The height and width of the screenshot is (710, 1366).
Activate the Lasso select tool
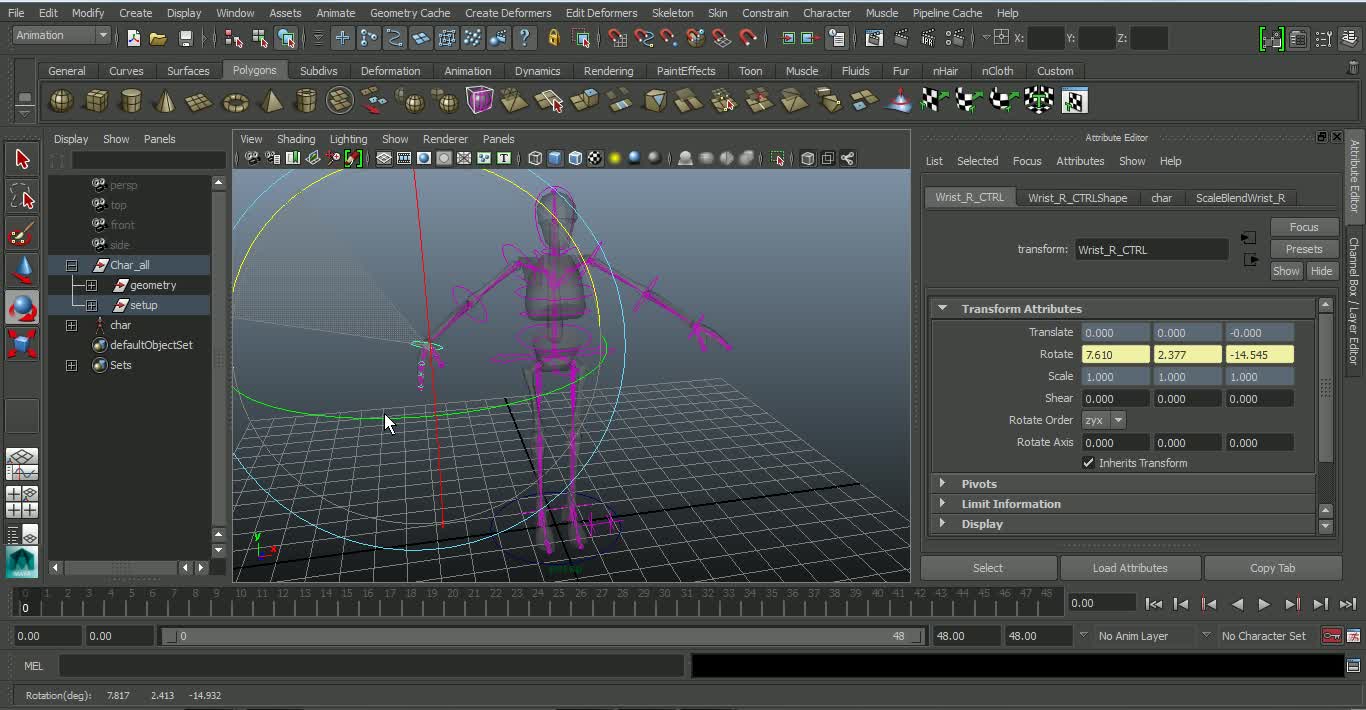pyautogui.click(x=22, y=197)
